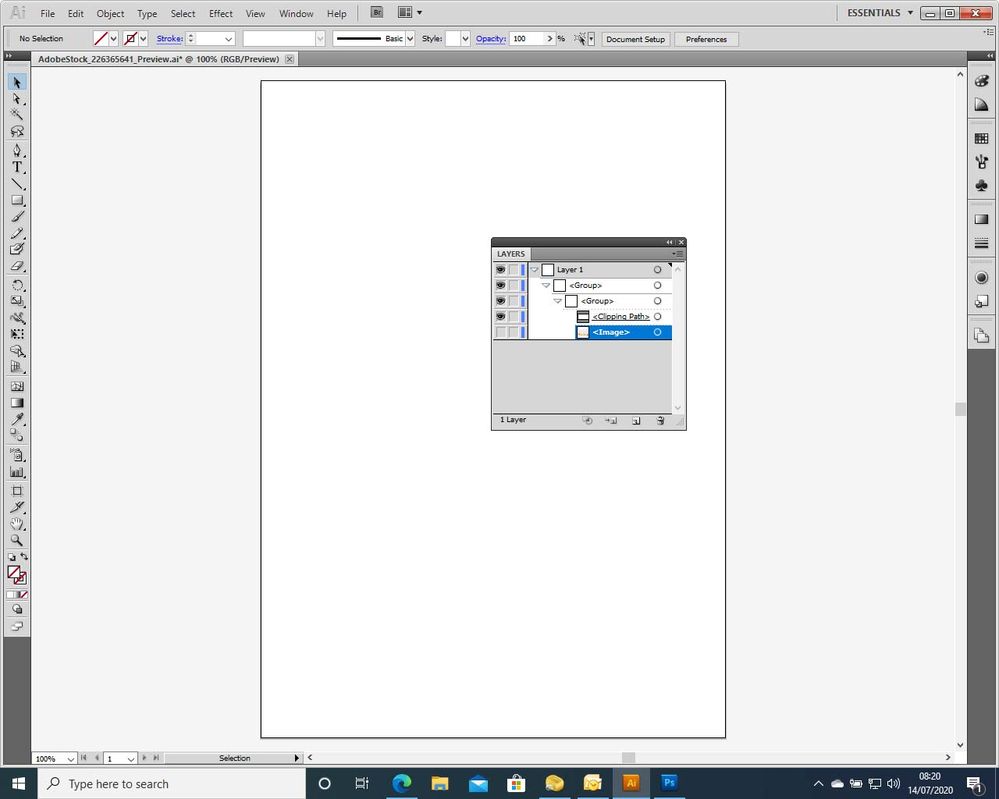
Task: Activate the Zoom tool
Action: coord(16,540)
